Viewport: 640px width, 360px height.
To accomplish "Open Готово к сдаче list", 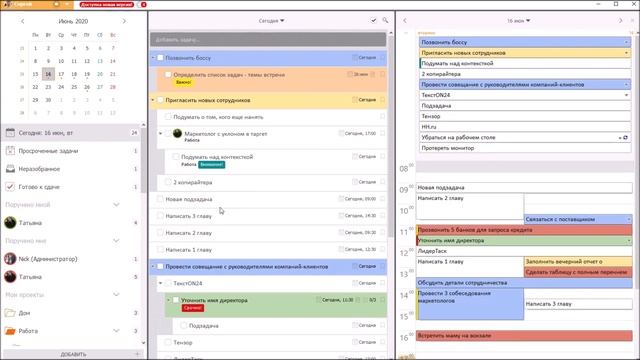I will tap(71, 187).
